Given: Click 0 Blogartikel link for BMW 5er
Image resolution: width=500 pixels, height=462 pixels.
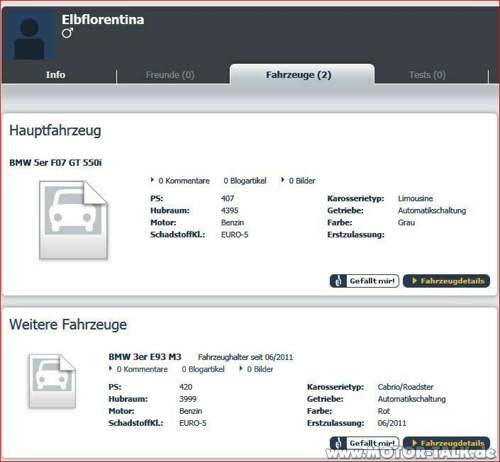Looking at the screenshot, I should coord(245,181).
